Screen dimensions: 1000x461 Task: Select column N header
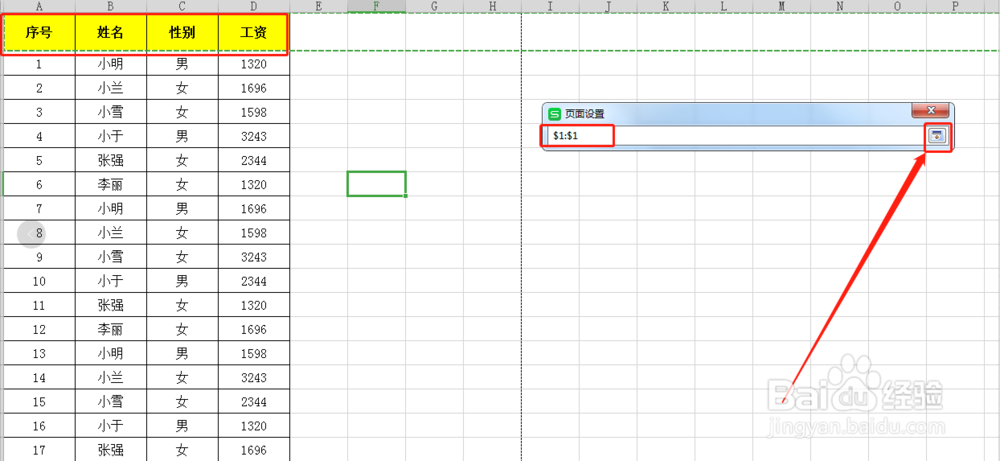pyautogui.click(x=839, y=6)
